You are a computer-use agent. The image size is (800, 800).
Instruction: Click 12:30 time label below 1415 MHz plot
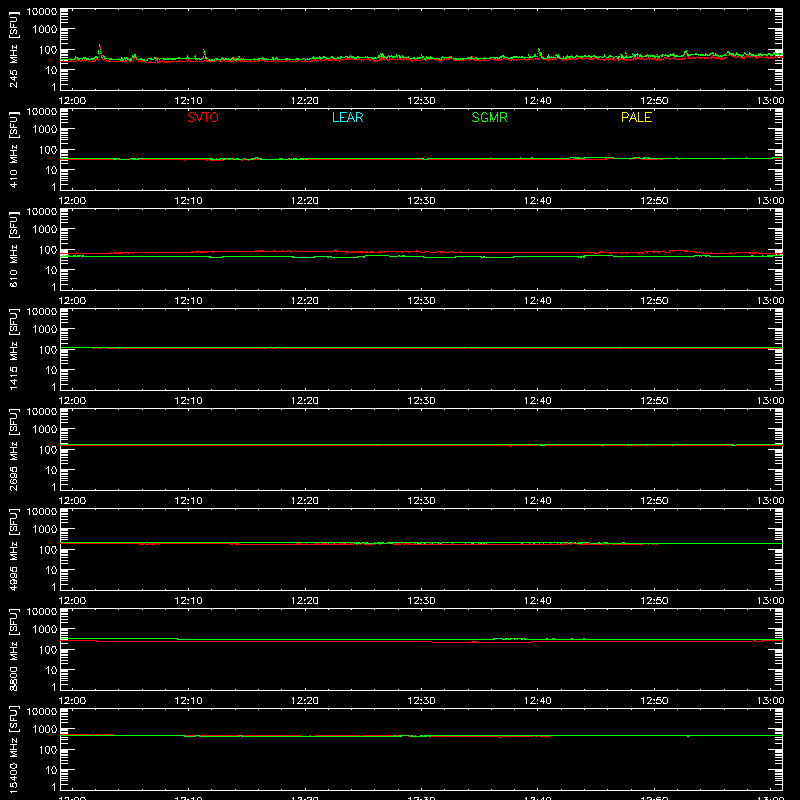coord(421,401)
